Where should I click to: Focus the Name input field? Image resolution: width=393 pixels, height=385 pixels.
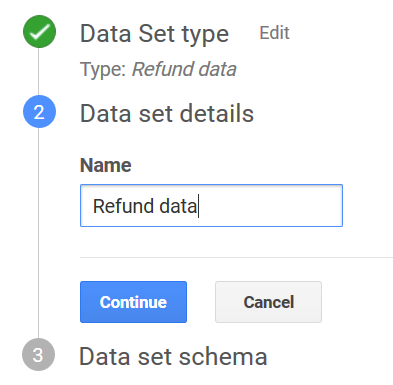coord(211,206)
